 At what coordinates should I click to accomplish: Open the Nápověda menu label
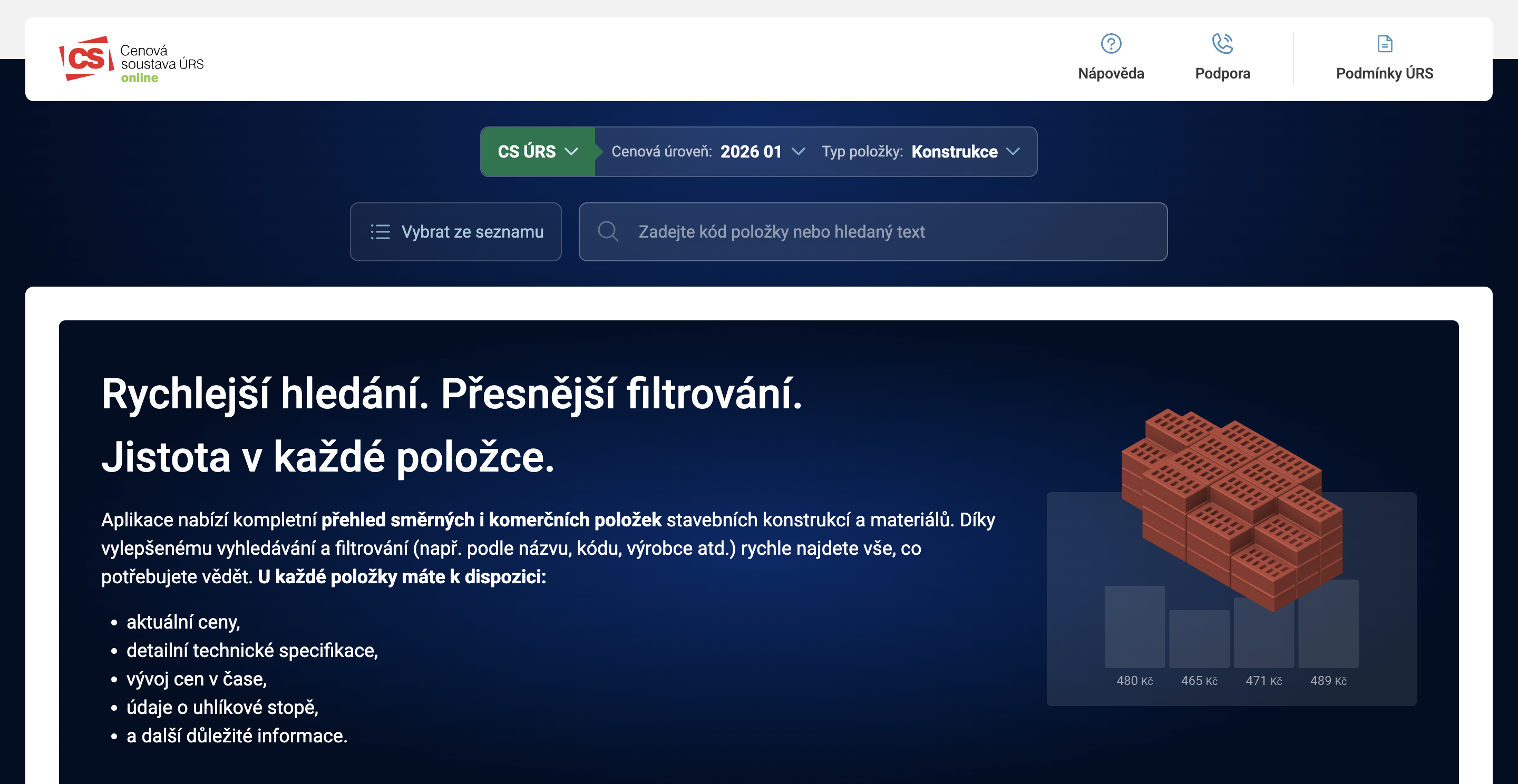1111,74
